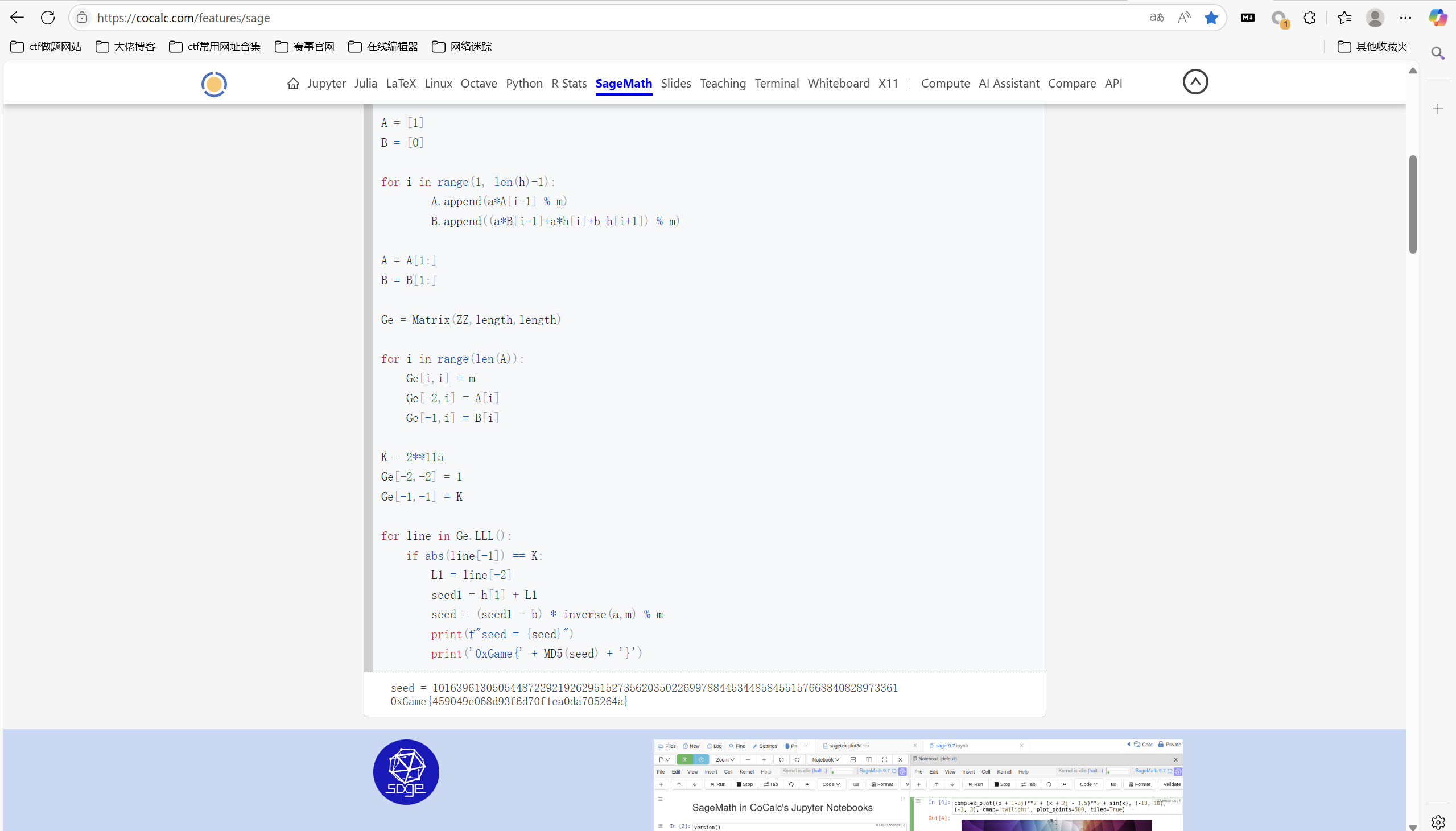
Task: Open the favorites list icon
Action: point(1344,18)
